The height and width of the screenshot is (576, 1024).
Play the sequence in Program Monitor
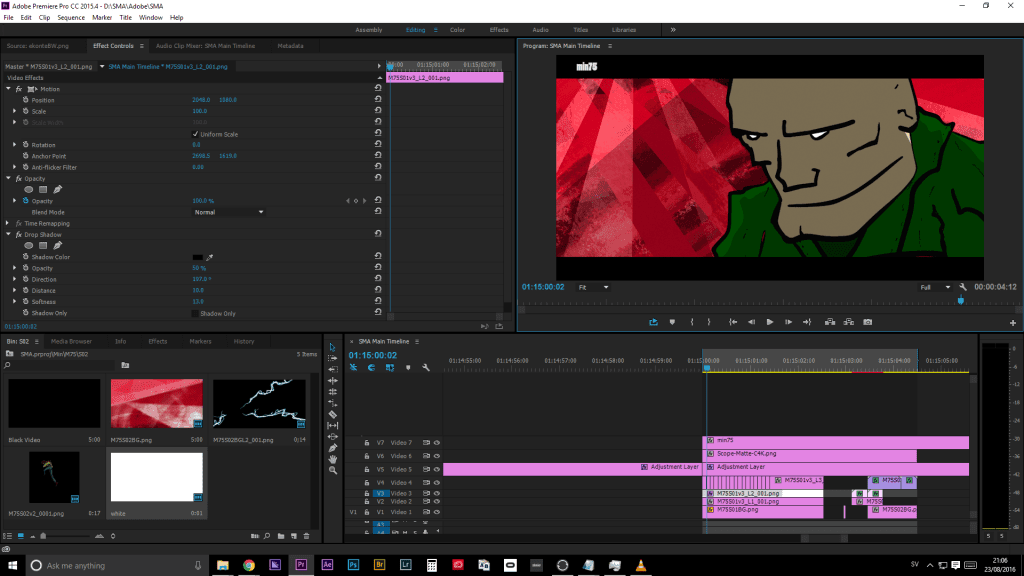(770, 322)
